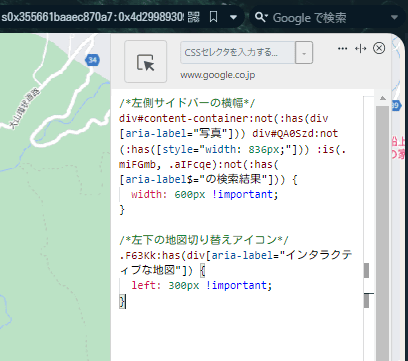The image size is (408, 361).
Task: Toggle panel side position icon
Action: pyautogui.click(x=361, y=49)
